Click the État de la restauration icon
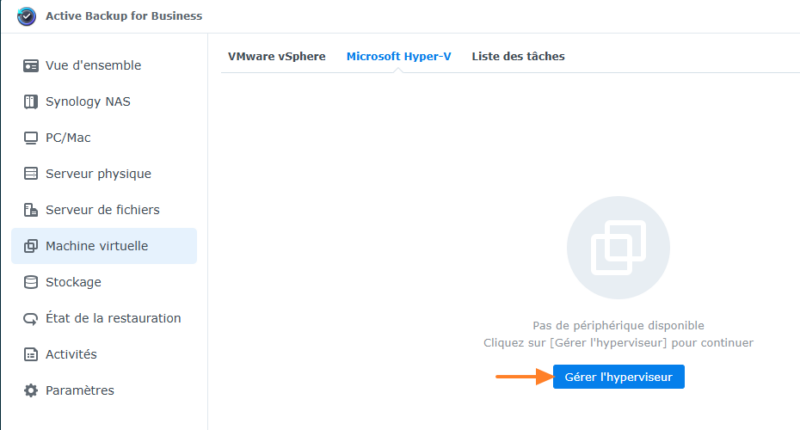The height and width of the screenshot is (430, 800). click(x=31, y=318)
